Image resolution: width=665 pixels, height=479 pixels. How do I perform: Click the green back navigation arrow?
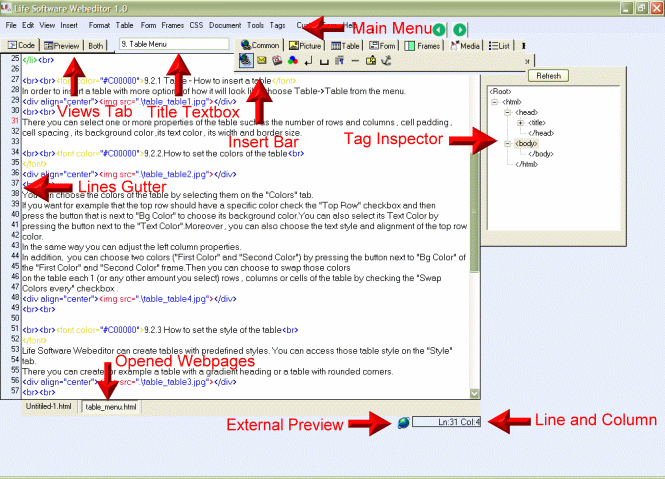(439, 30)
